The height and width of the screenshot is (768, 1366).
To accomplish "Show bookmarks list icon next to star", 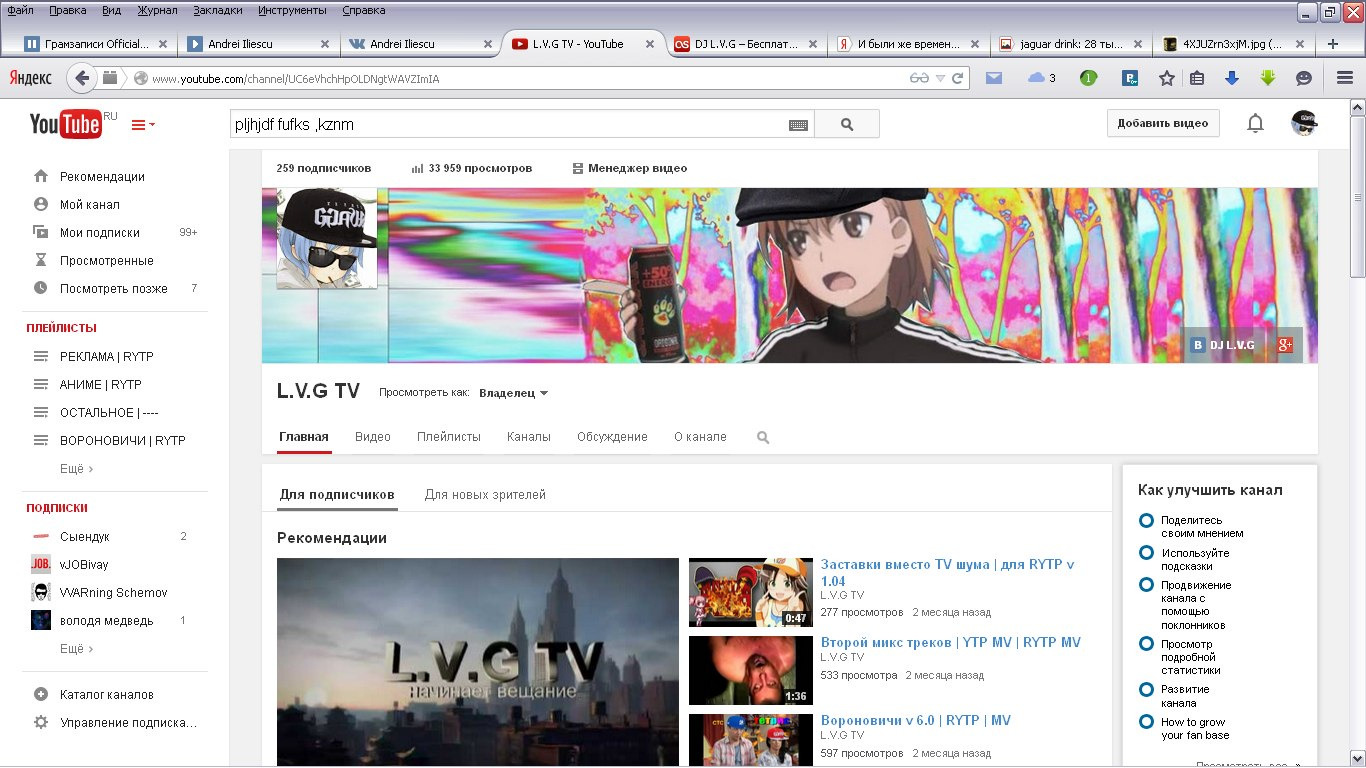I will (1197, 78).
